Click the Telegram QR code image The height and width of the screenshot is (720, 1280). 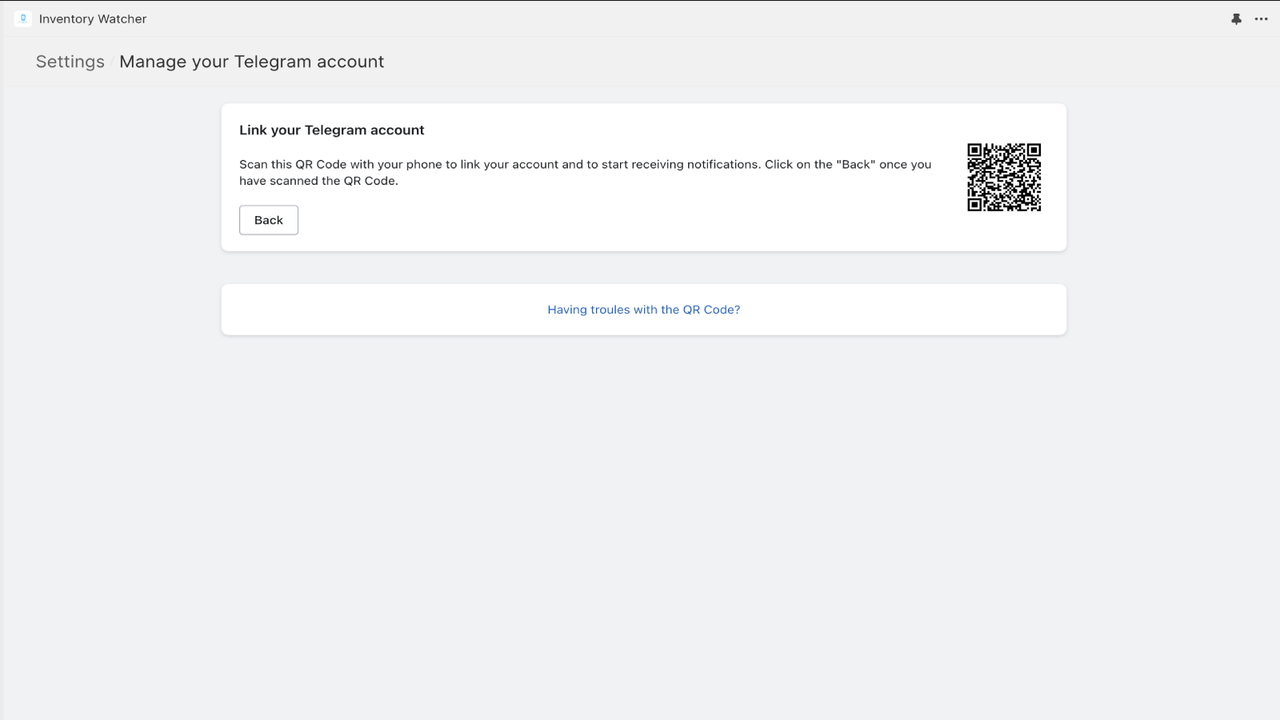(x=1004, y=177)
